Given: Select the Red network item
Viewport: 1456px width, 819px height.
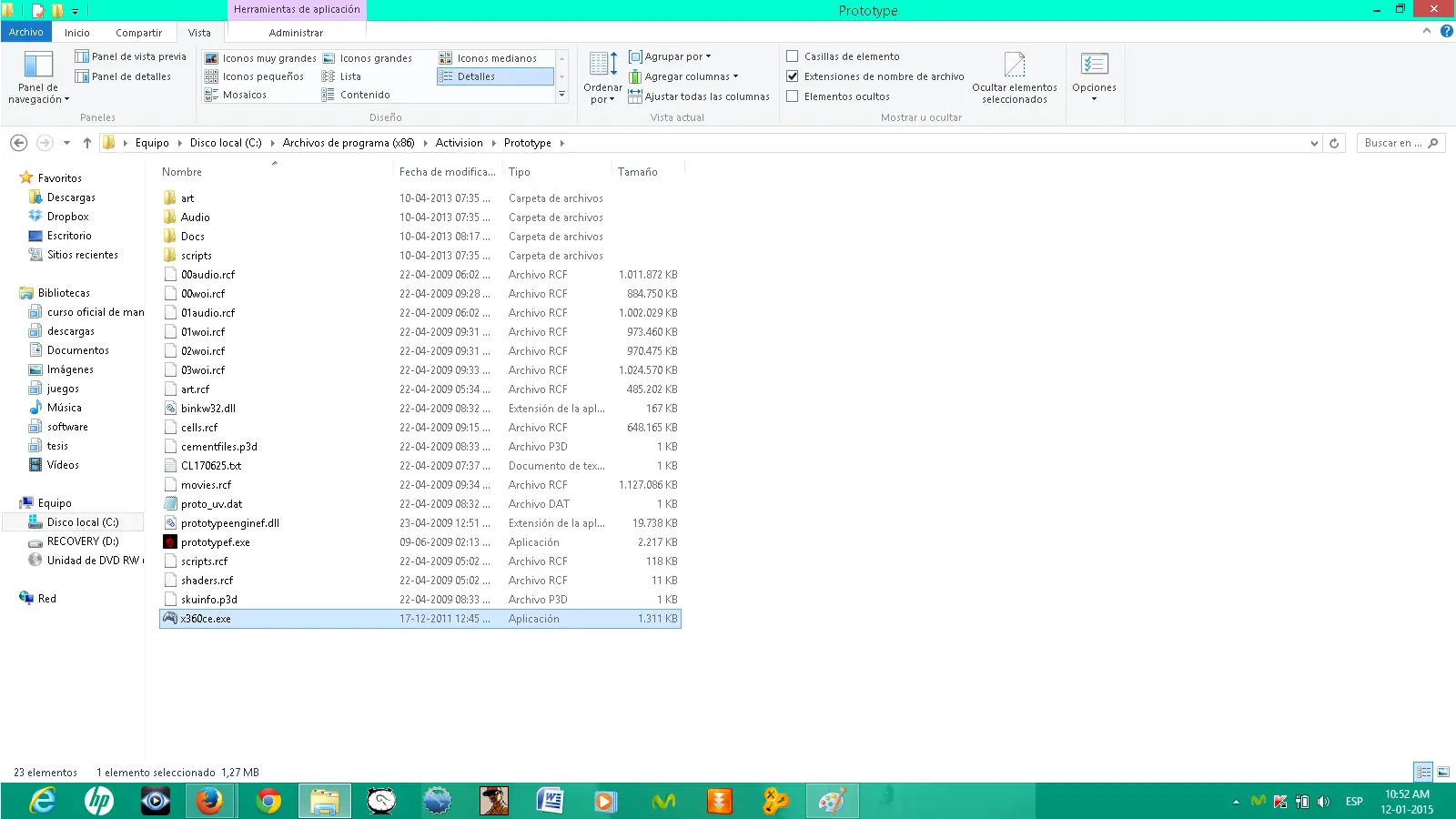Looking at the screenshot, I should pos(47,599).
